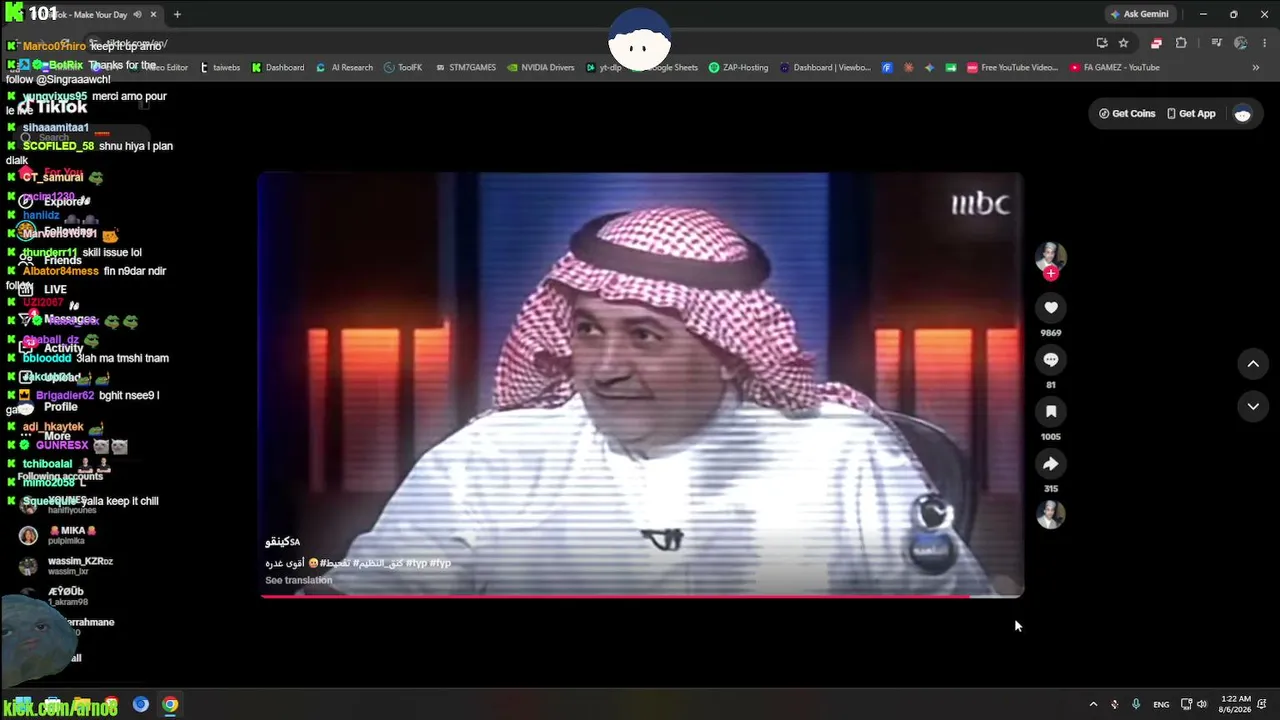Mute the TikTok browser tab audio
1280x720 pixels.
click(138, 14)
